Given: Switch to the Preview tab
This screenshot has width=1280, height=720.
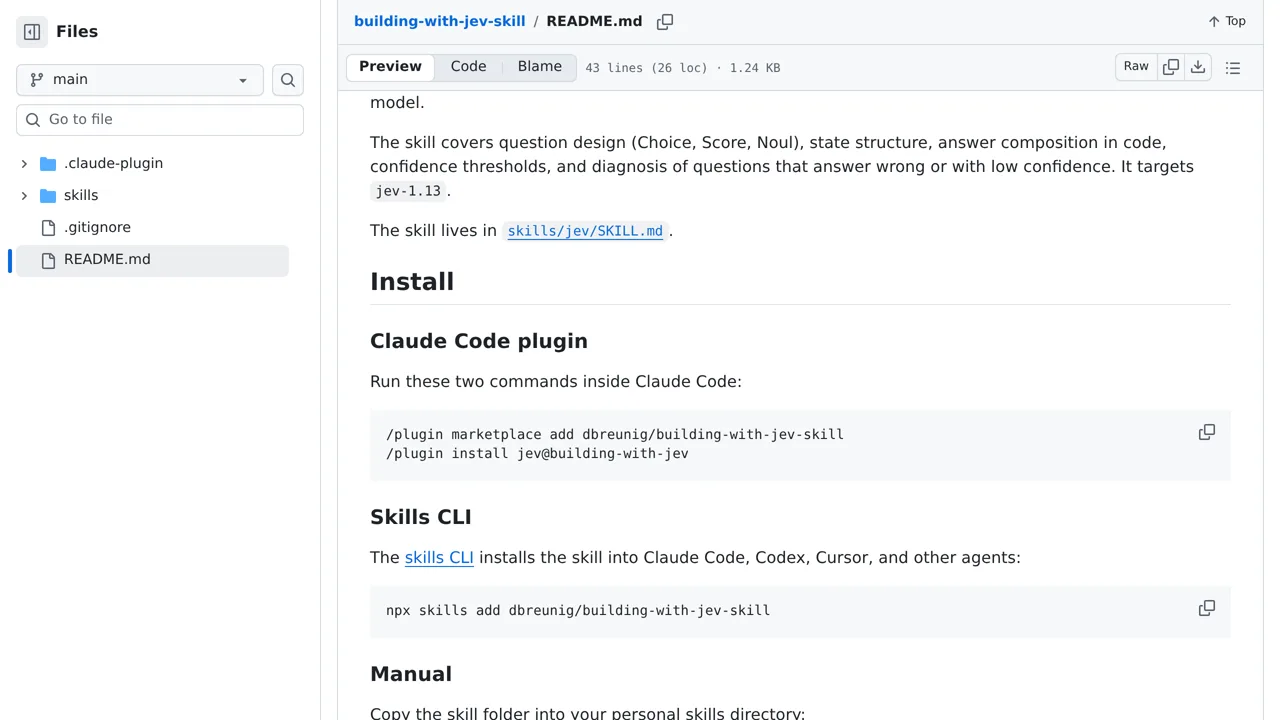Looking at the screenshot, I should (390, 67).
